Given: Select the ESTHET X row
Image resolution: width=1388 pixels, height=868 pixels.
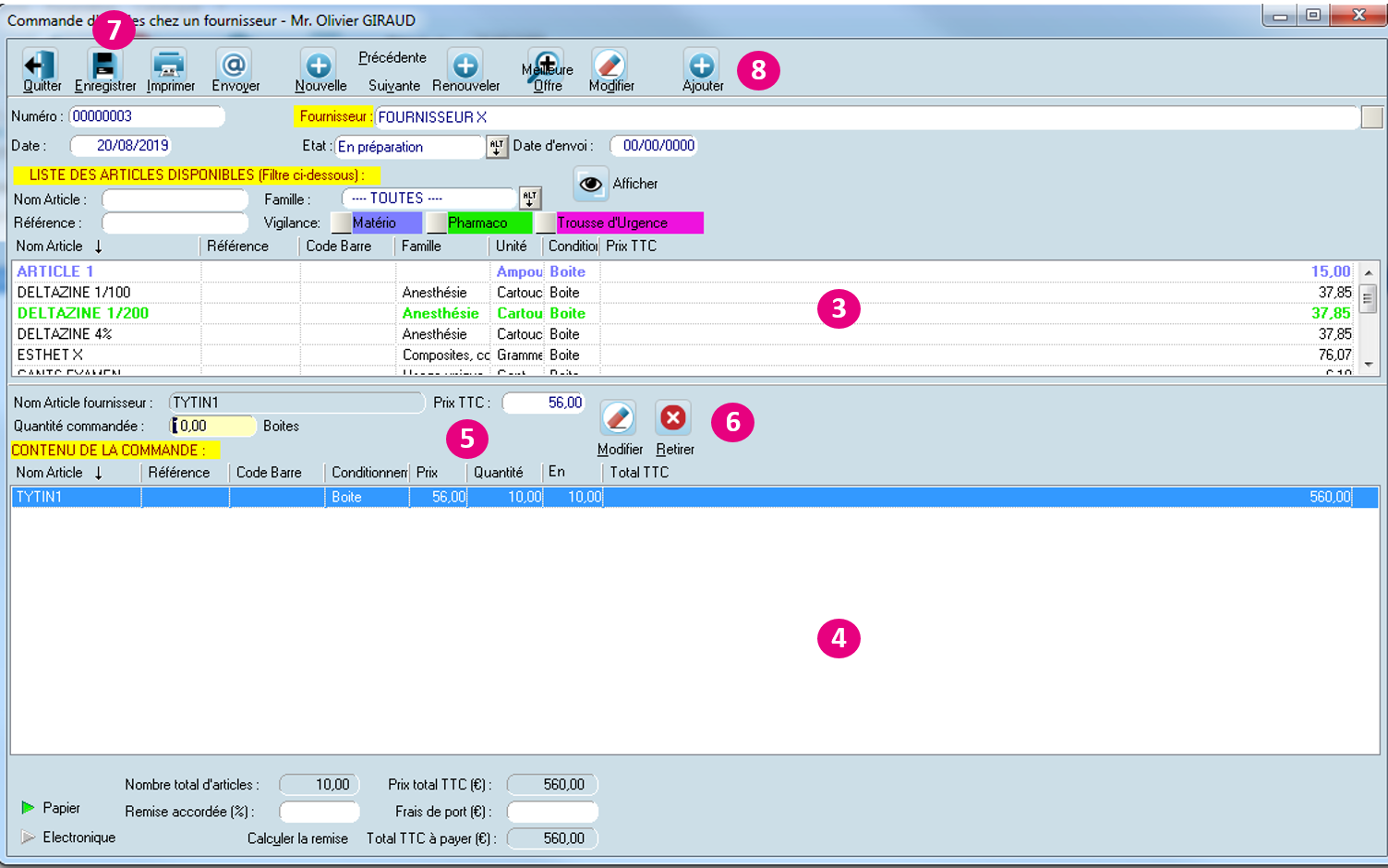Looking at the screenshot, I should pos(683,355).
